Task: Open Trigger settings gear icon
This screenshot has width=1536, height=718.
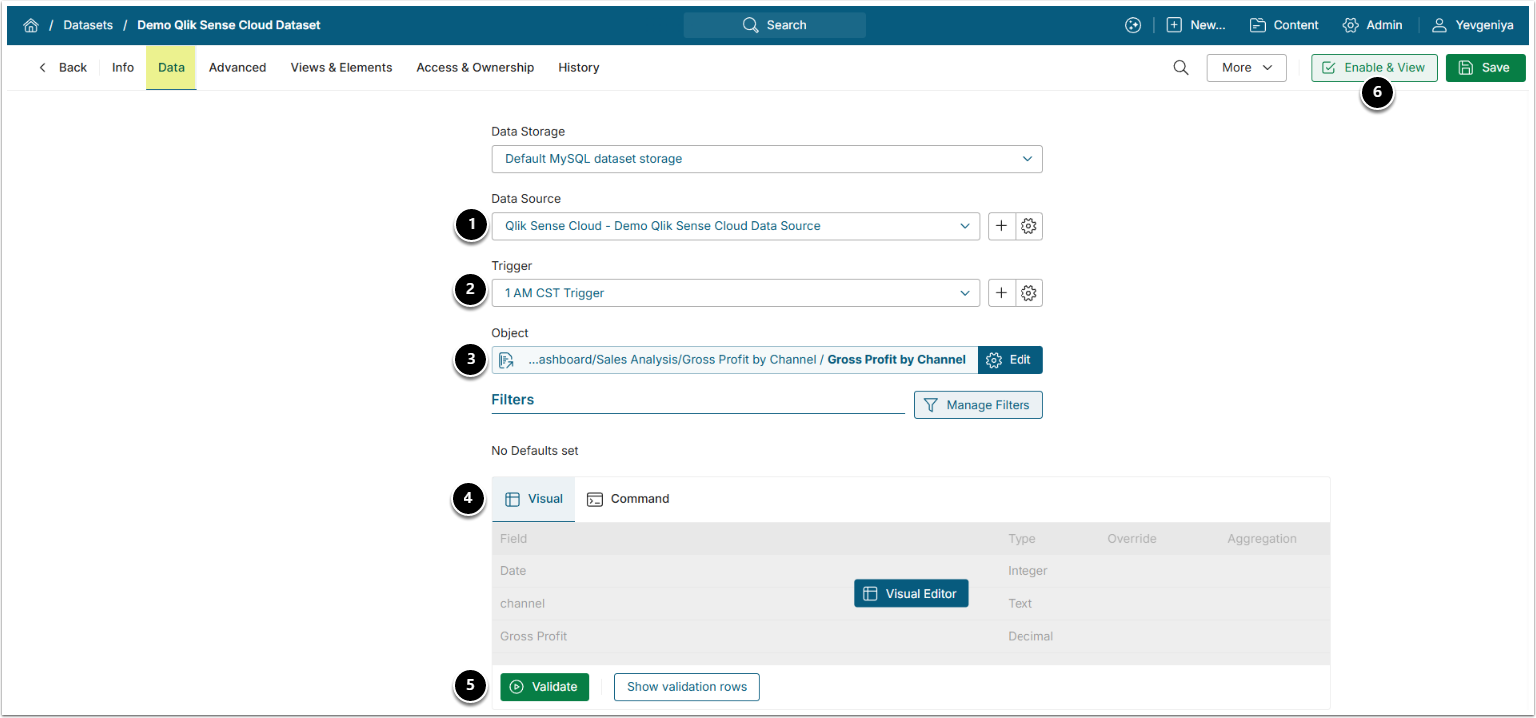Action: pyautogui.click(x=1029, y=293)
